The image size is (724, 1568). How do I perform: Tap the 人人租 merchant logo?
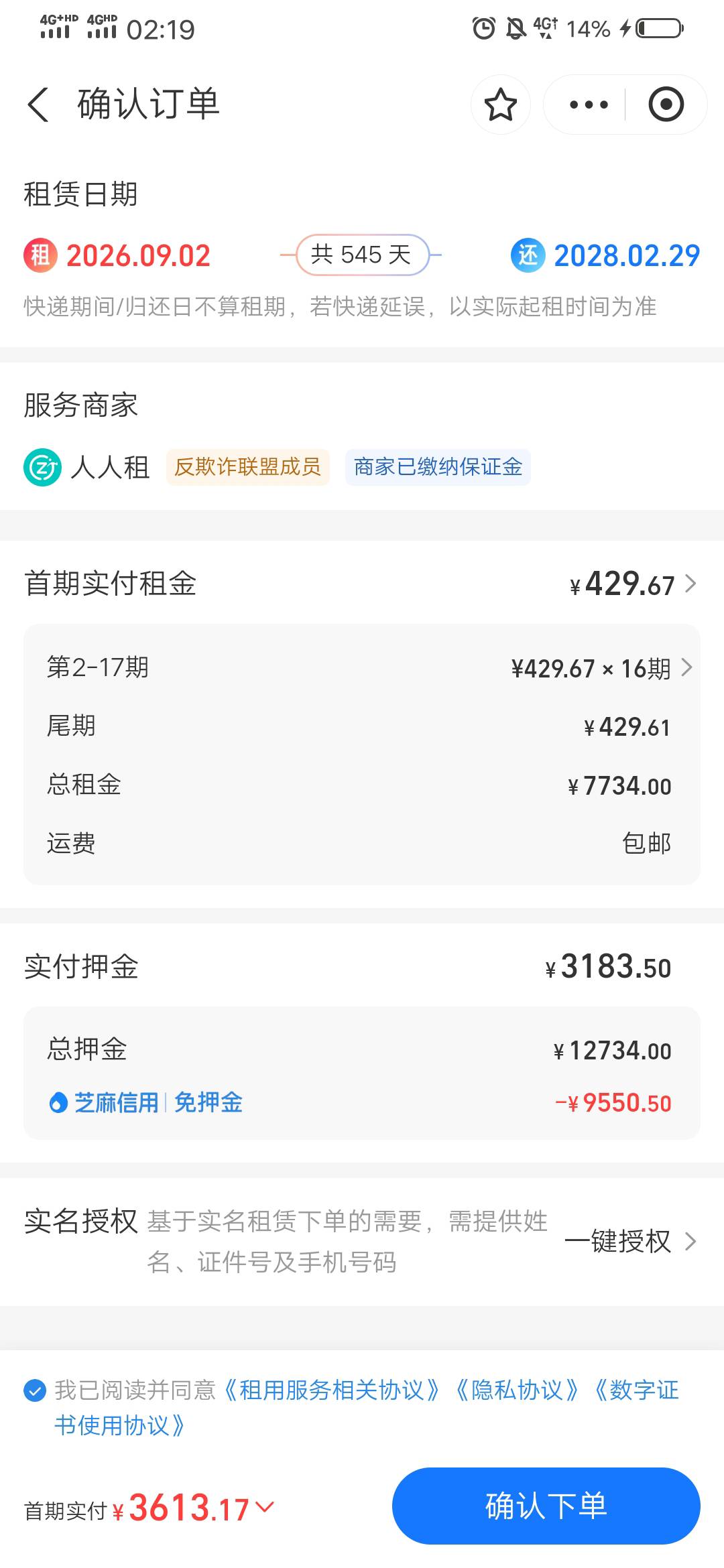point(42,467)
